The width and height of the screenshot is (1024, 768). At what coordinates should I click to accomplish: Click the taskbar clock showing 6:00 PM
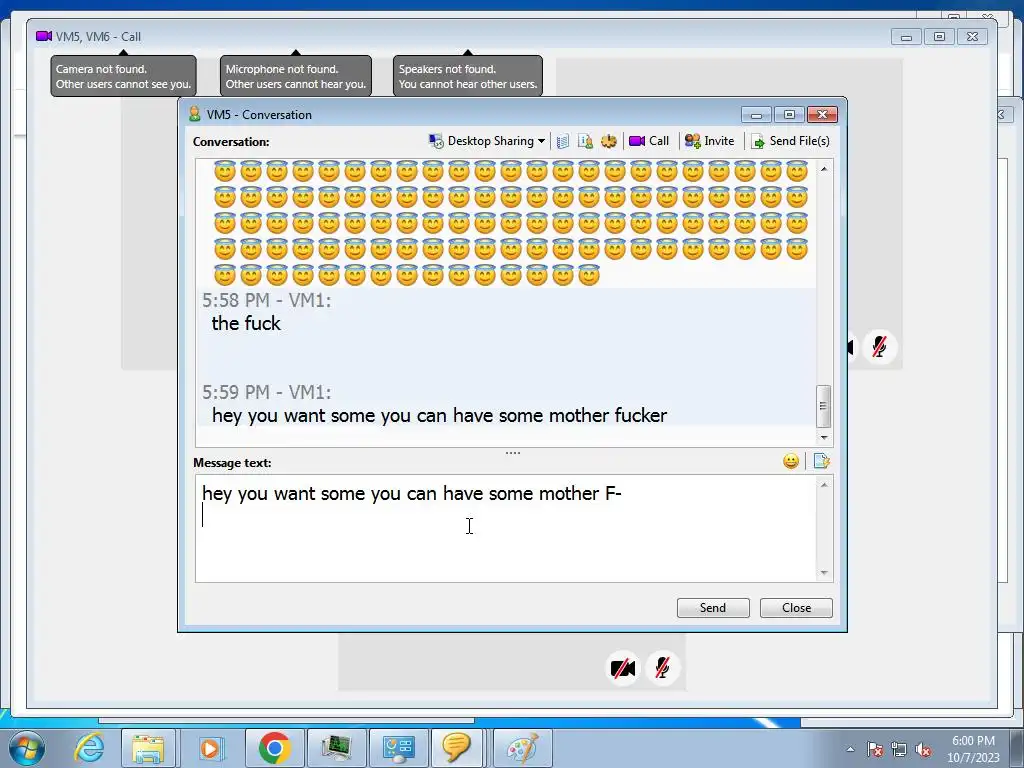973,749
